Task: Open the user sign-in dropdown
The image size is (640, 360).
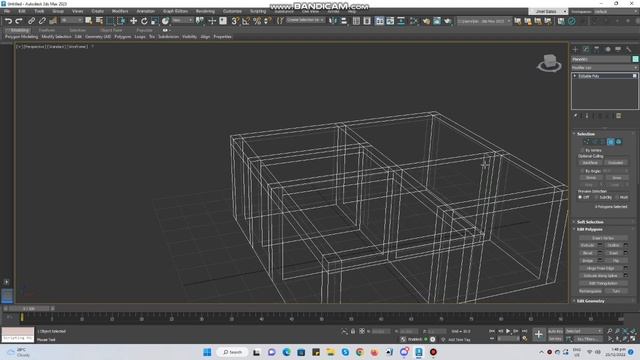Action: click(548, 11)
